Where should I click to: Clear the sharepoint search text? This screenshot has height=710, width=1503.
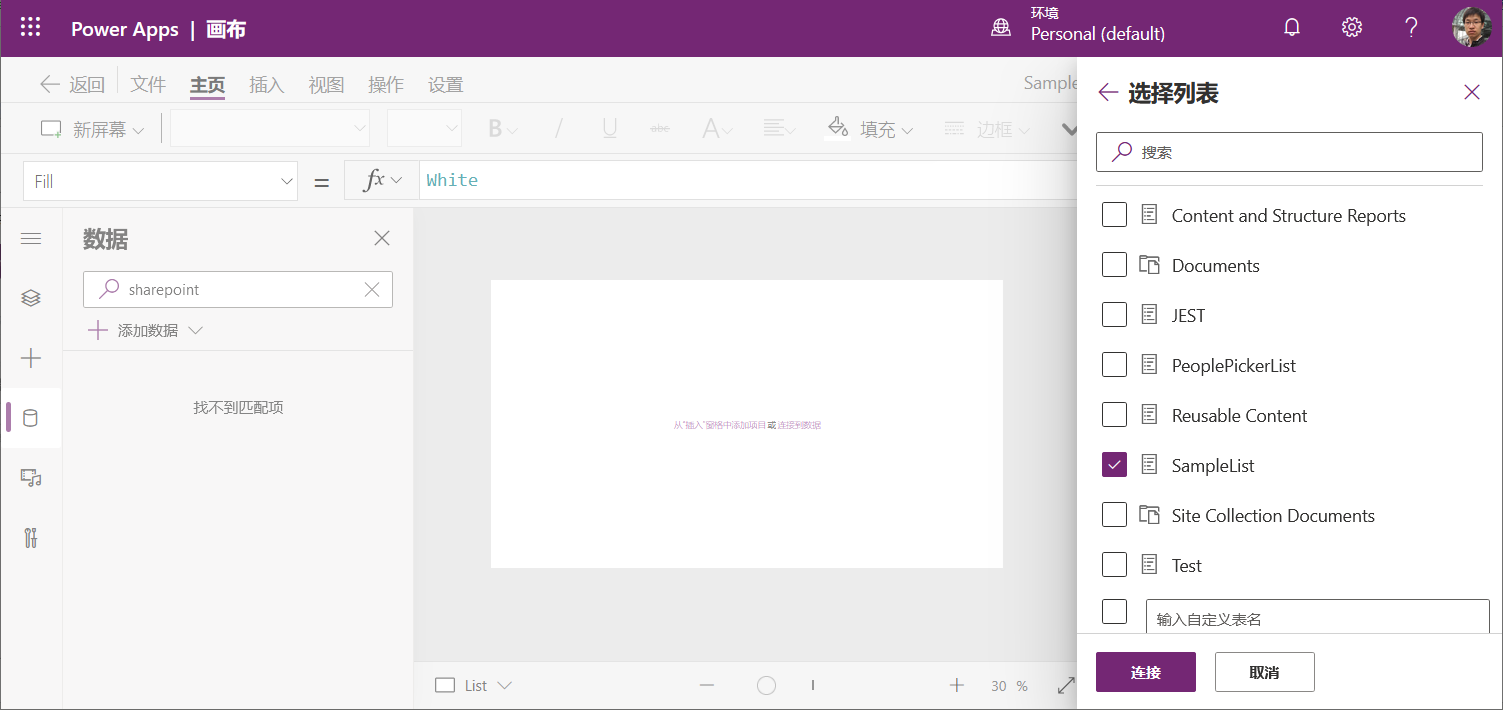(x=372, y=290)
